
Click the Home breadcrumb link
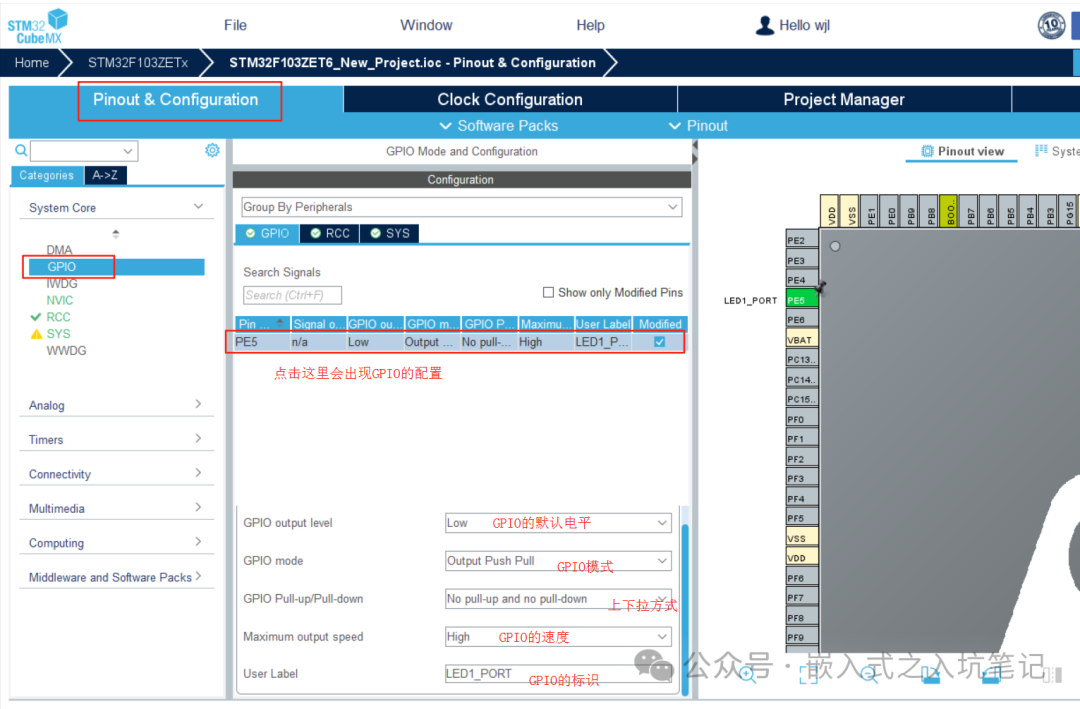click(32, 63)
